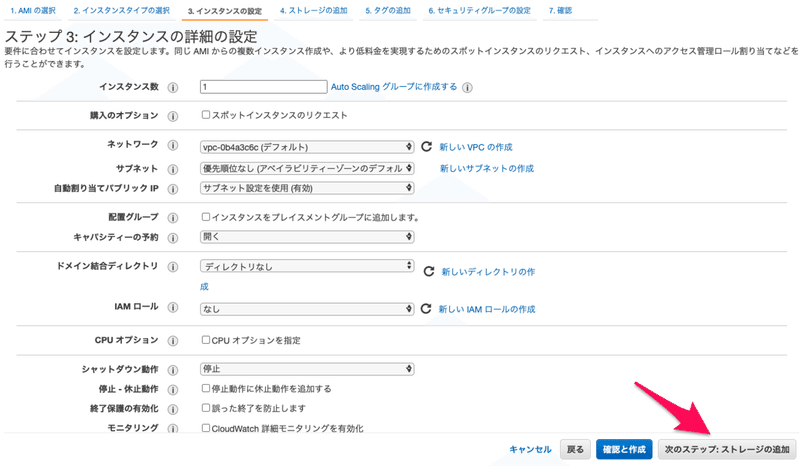
Task: Open IAM ロール dropdown なし
Action: 307,309
